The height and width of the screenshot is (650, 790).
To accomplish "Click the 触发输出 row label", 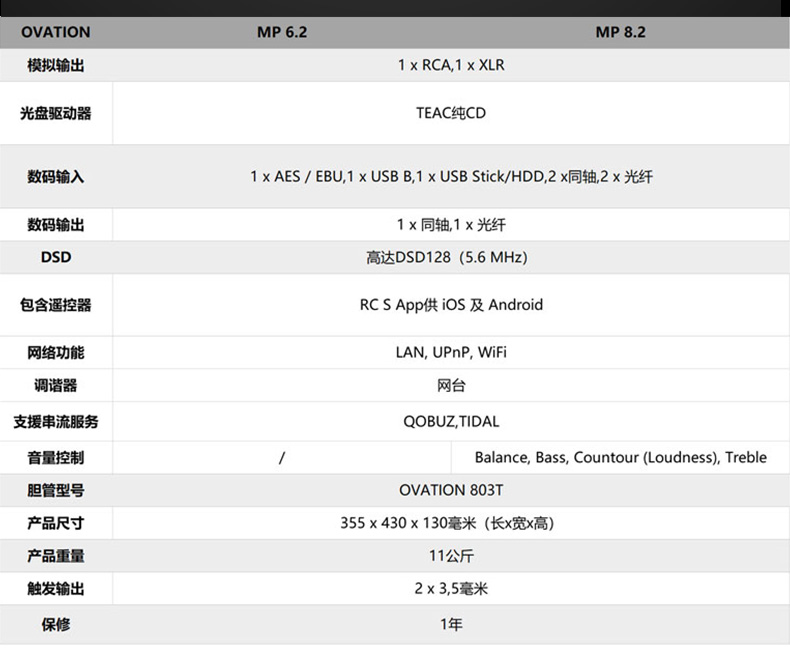I will tap(55, 589).
